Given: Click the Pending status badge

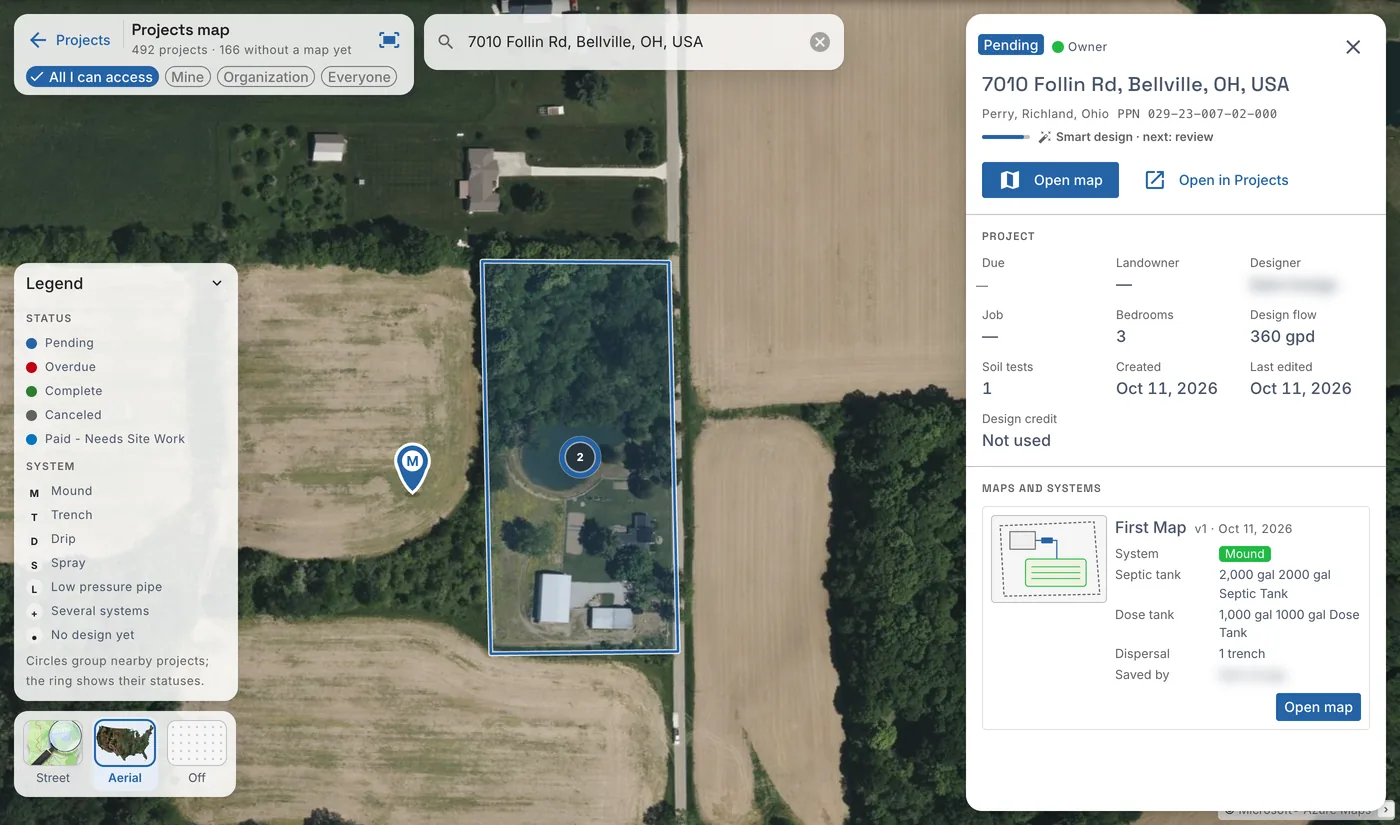Looking at the screenshot, I should (1011, 45).
